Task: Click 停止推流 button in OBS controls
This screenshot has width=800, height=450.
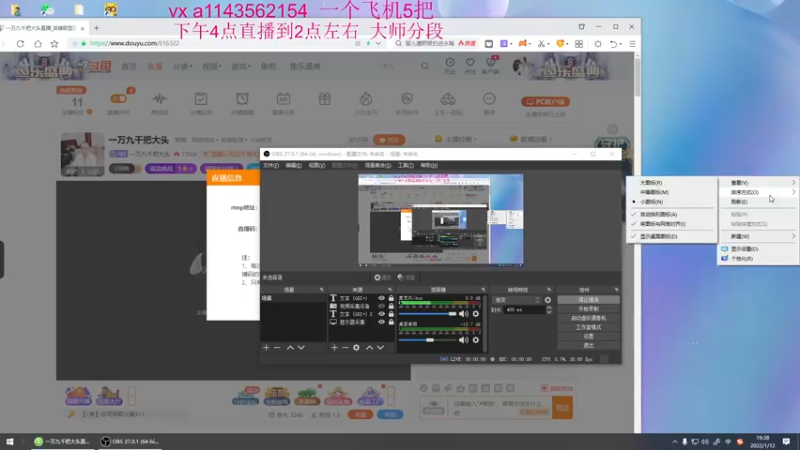Action: pyautogui.click(x=588, y=300)
